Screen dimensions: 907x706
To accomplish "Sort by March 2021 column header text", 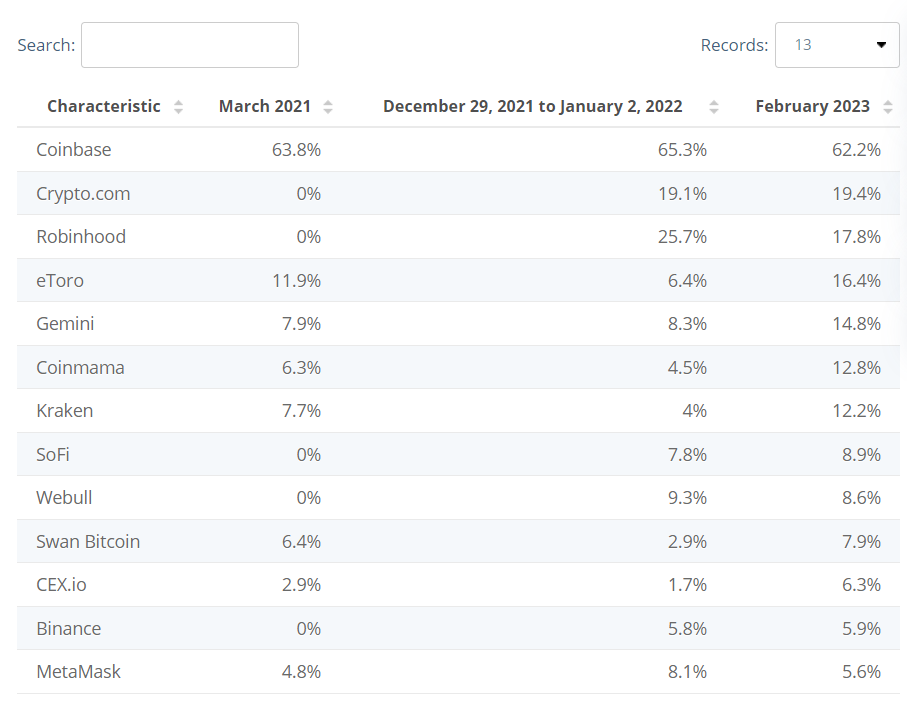I will point(265,106).
